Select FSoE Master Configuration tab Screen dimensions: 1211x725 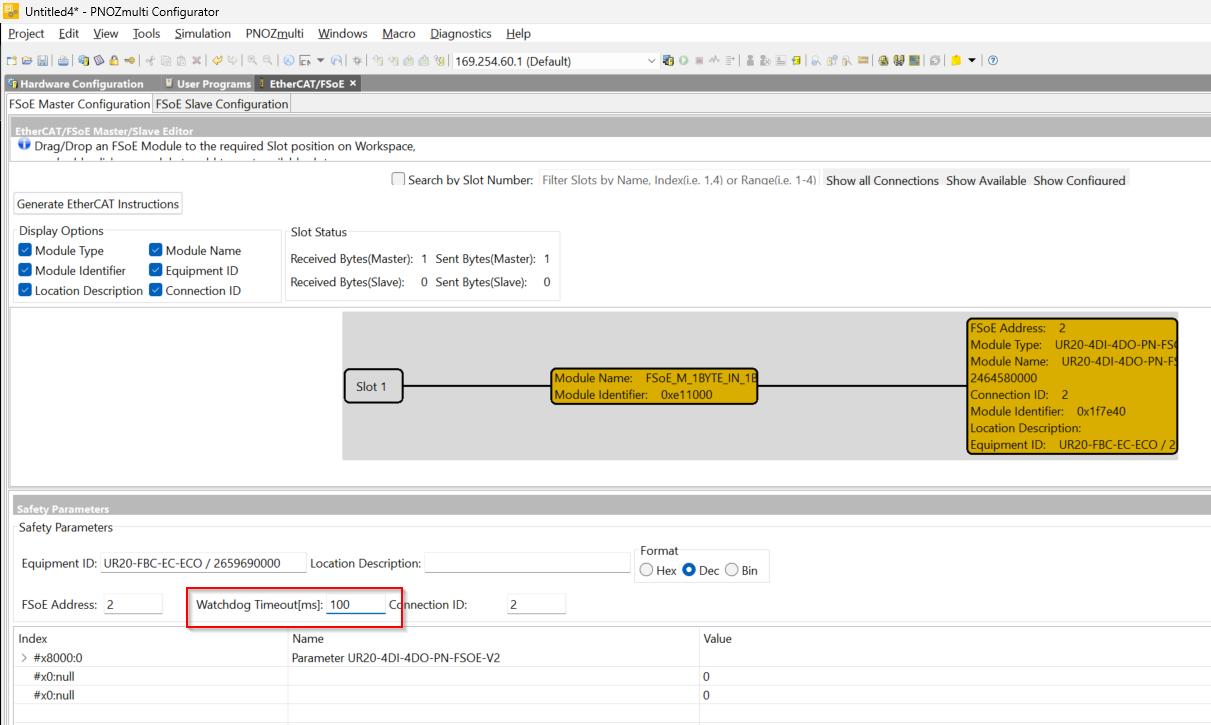click(x=79, y=104)
